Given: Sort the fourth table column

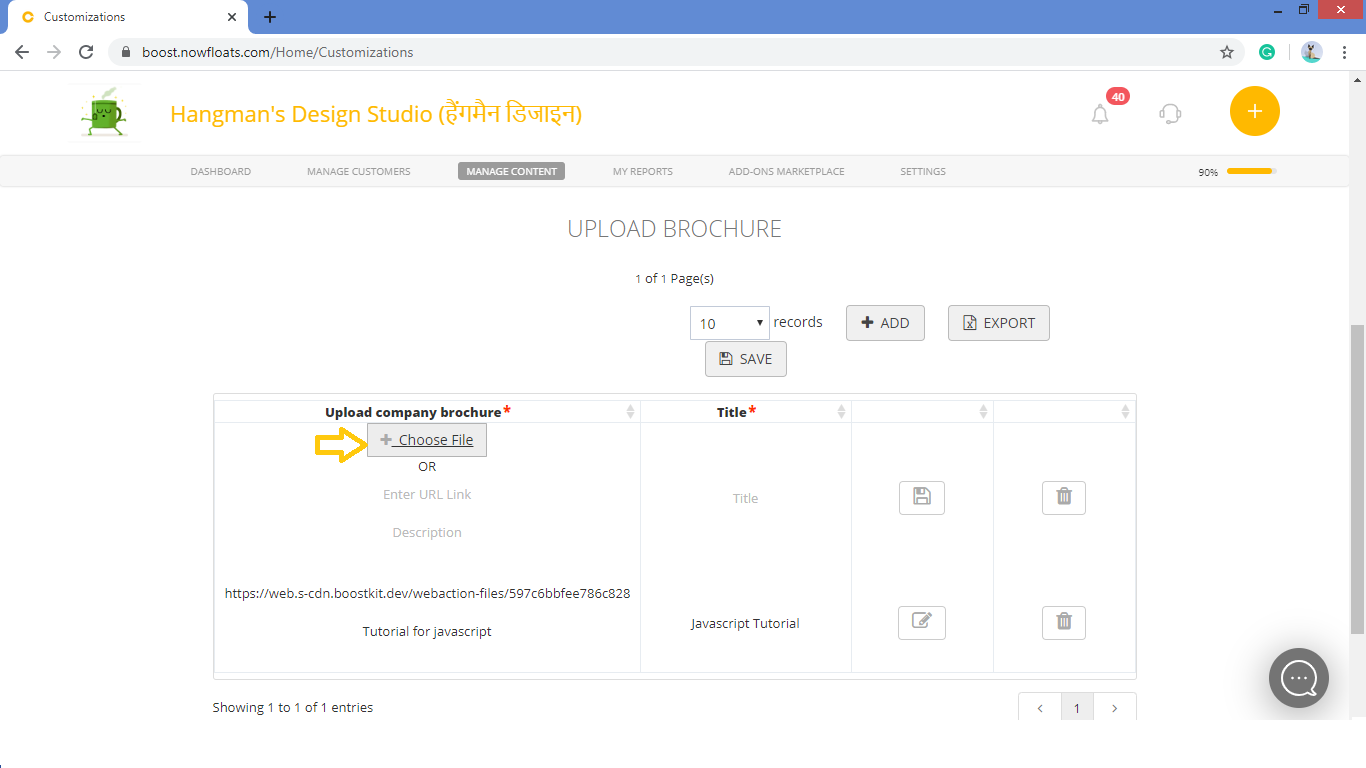Looking at the screenshot, I should 1064,412.
